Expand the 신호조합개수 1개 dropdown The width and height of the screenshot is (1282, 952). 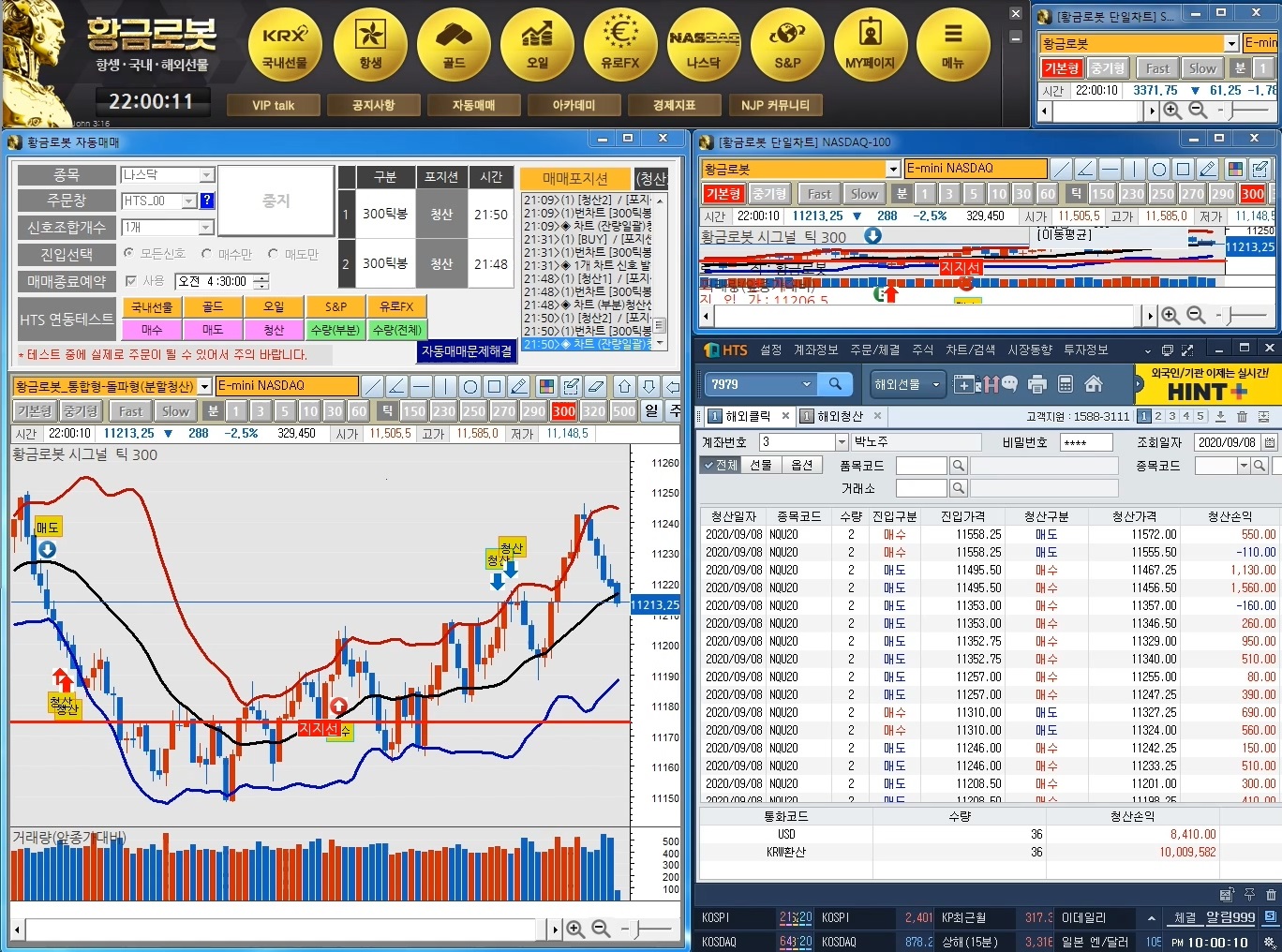pos(207,228)
